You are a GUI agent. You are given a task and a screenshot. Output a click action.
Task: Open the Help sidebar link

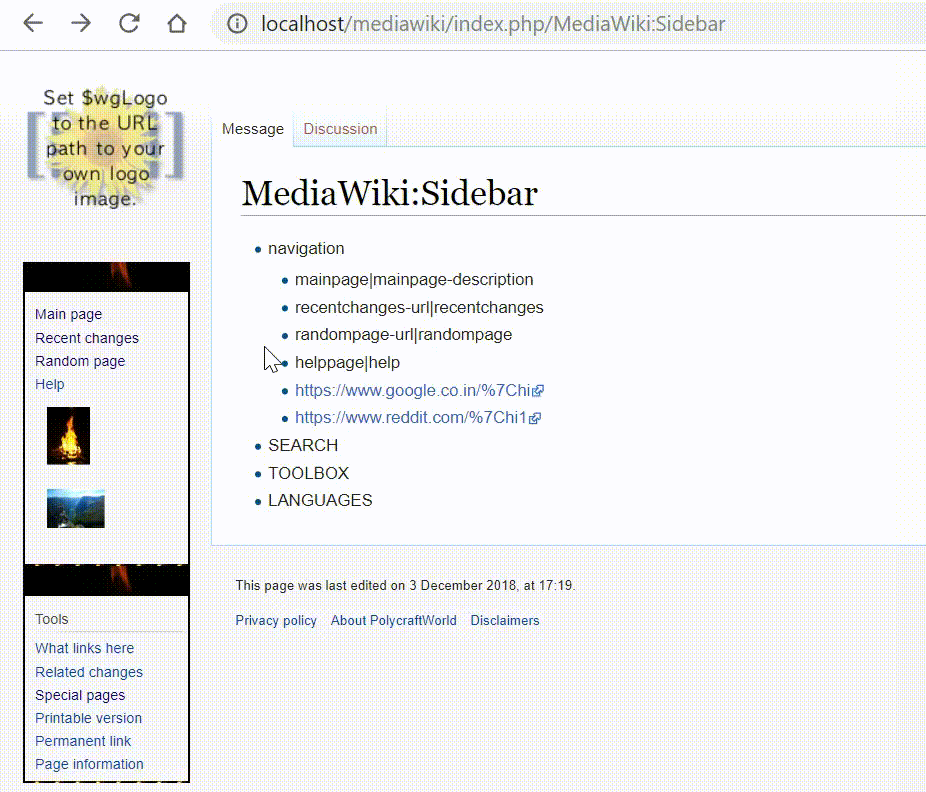(x=50, y=384)
